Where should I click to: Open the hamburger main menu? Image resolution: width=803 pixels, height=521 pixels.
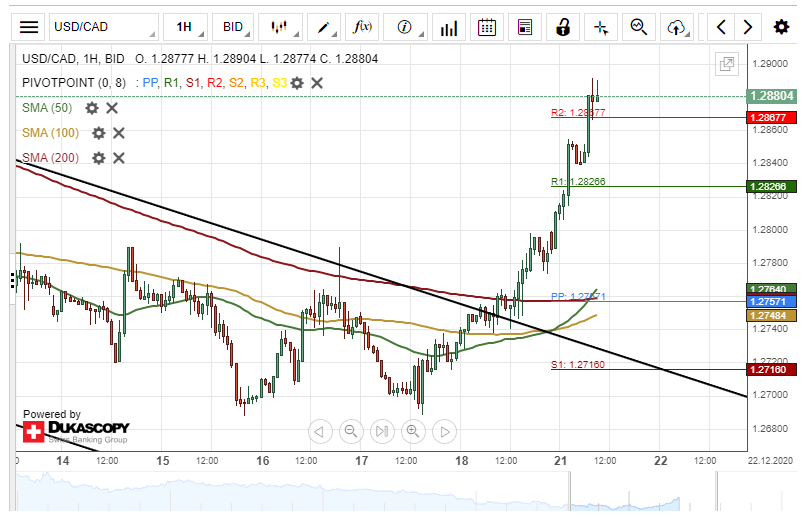point(29,27)
